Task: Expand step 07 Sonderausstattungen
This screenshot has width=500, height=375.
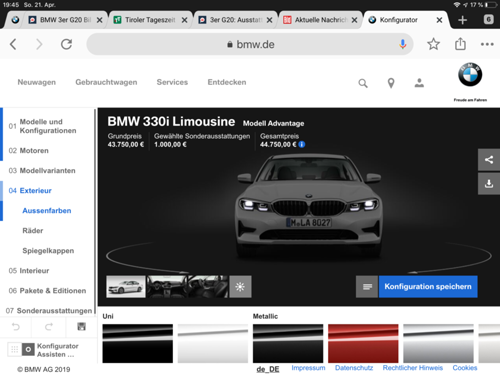Action: tap(48, 310)
